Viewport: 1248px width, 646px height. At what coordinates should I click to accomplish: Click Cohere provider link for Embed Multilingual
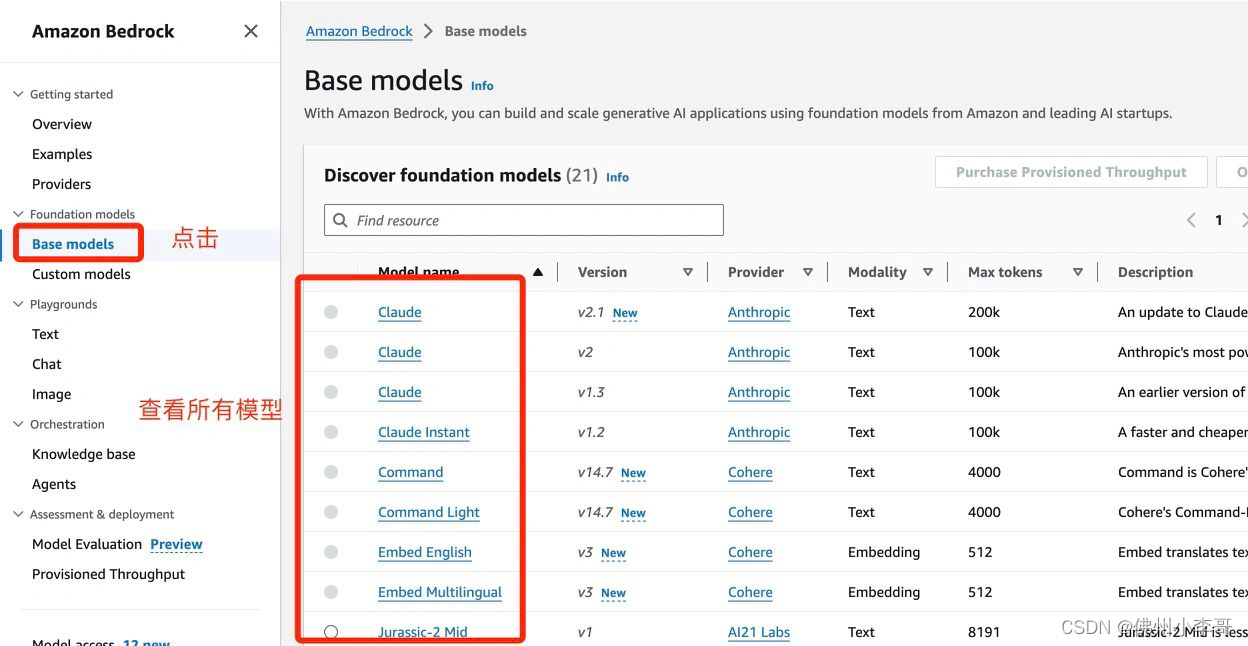point(750,592)
